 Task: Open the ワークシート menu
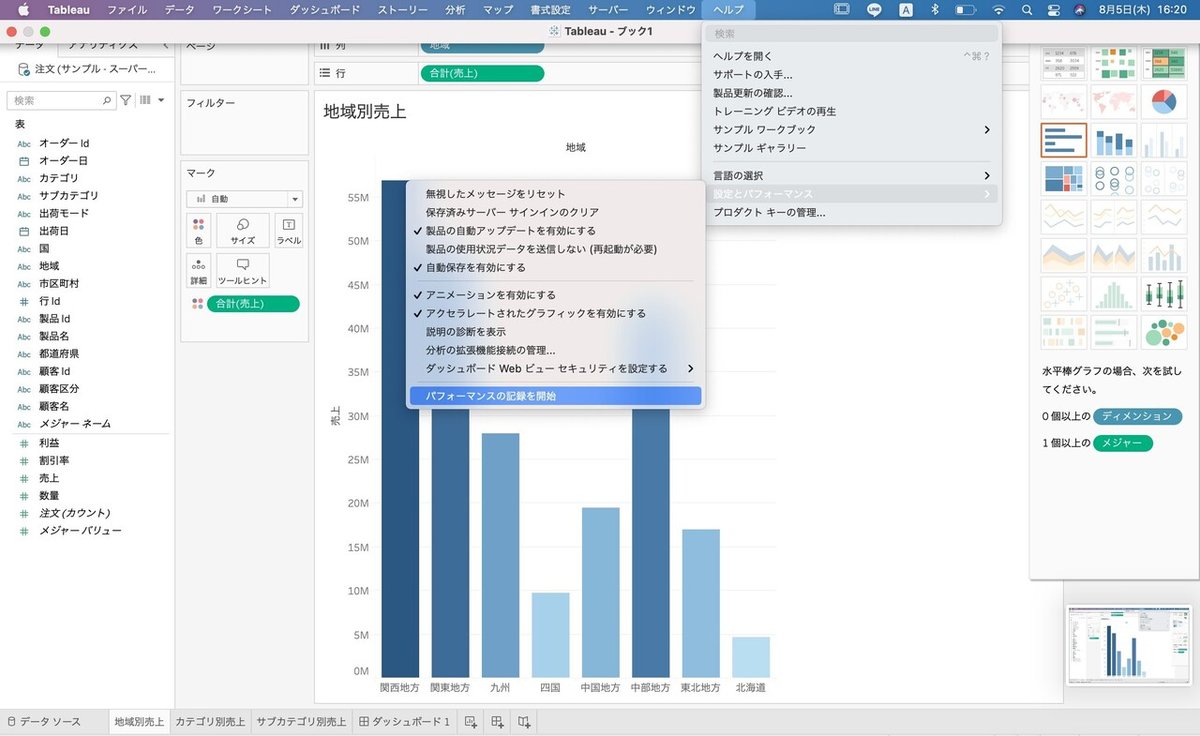pyautogui.click(x=242, y=10)
